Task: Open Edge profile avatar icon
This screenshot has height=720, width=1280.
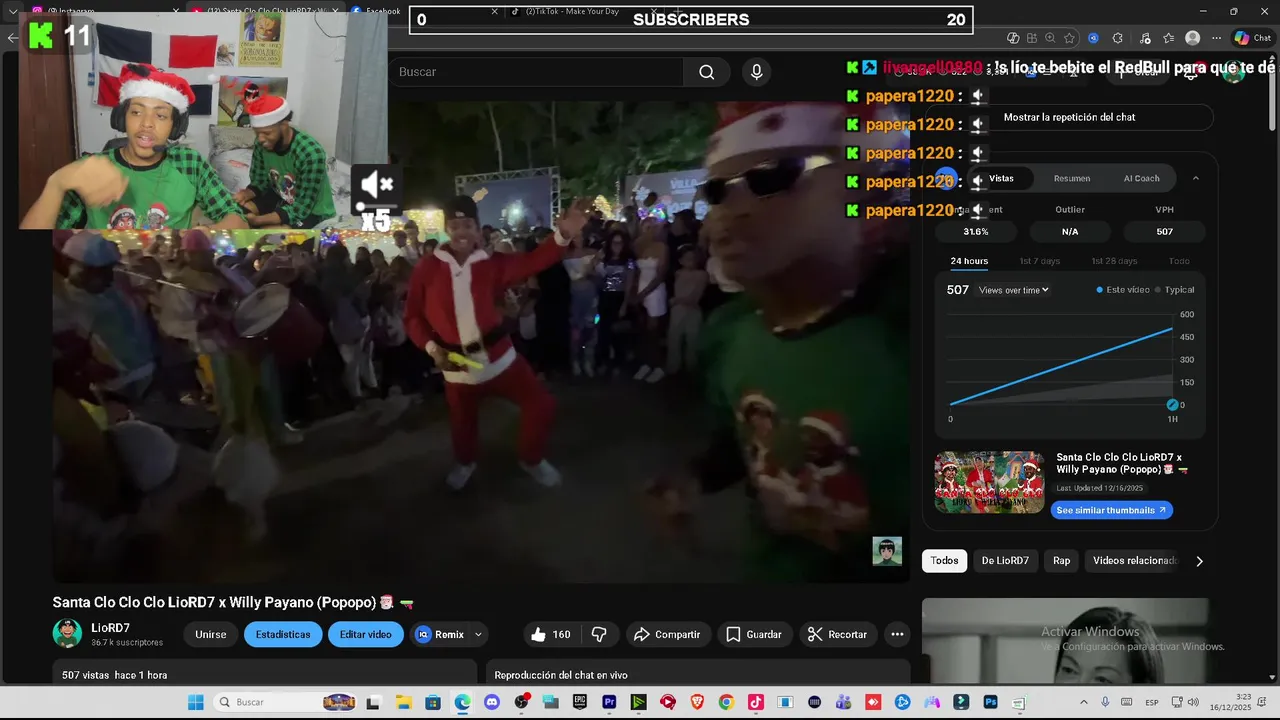Action: [x=1192, y=38]
